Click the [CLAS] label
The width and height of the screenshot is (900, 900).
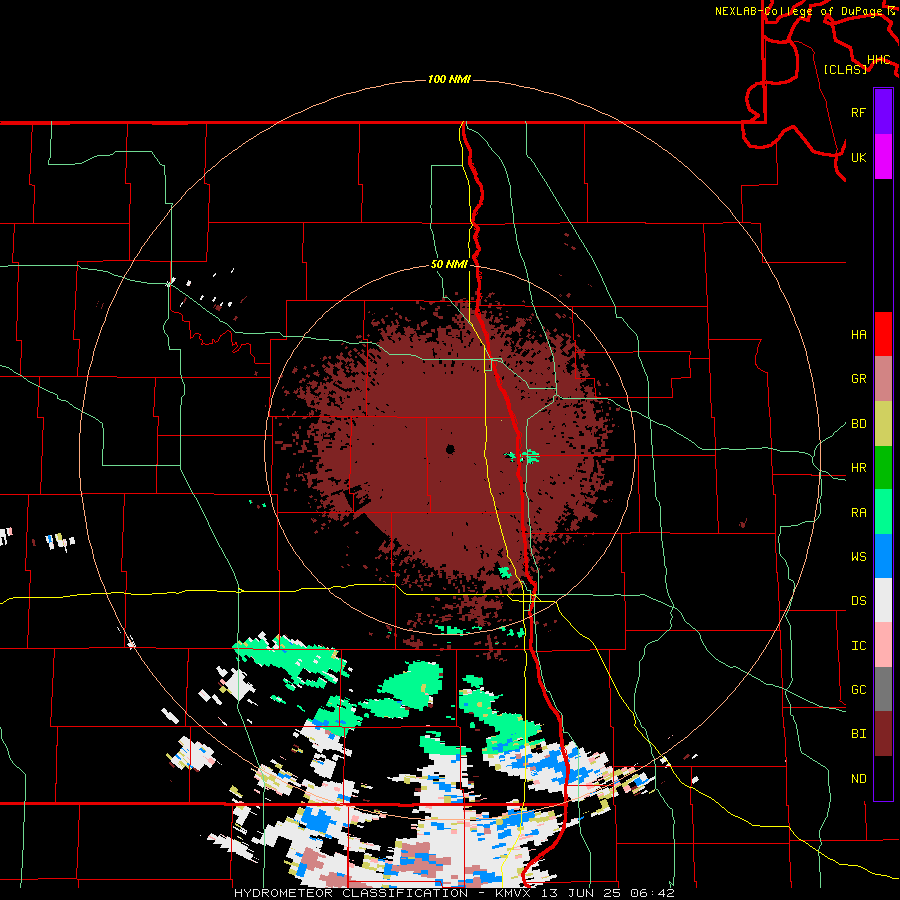(845, 69)
